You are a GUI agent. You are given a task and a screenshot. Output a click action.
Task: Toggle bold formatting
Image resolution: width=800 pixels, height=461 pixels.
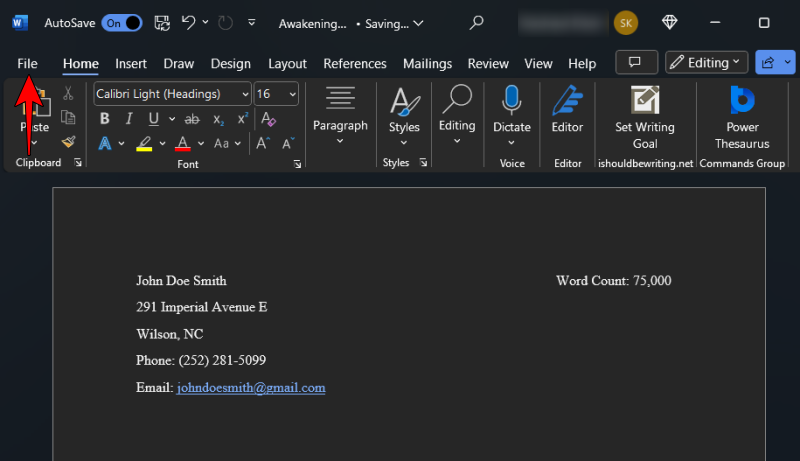point(105,118)
